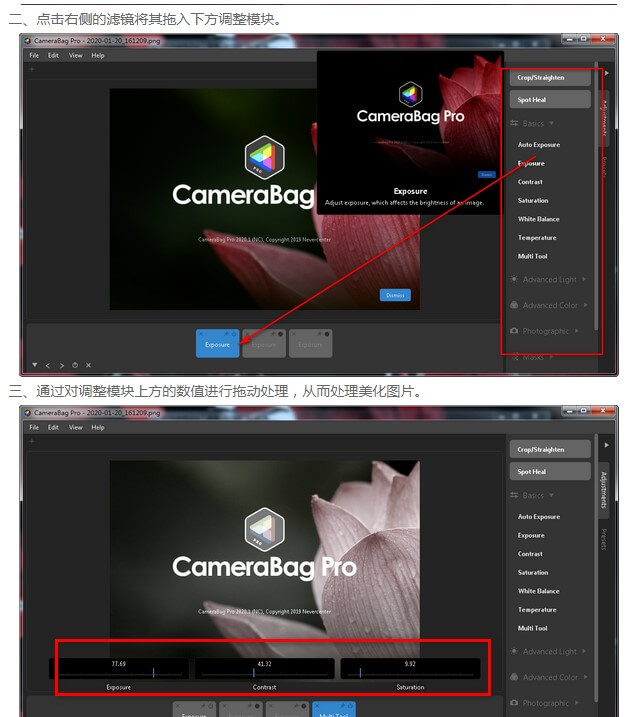Click the Exposure slider showing 77.69

point(119,669)
